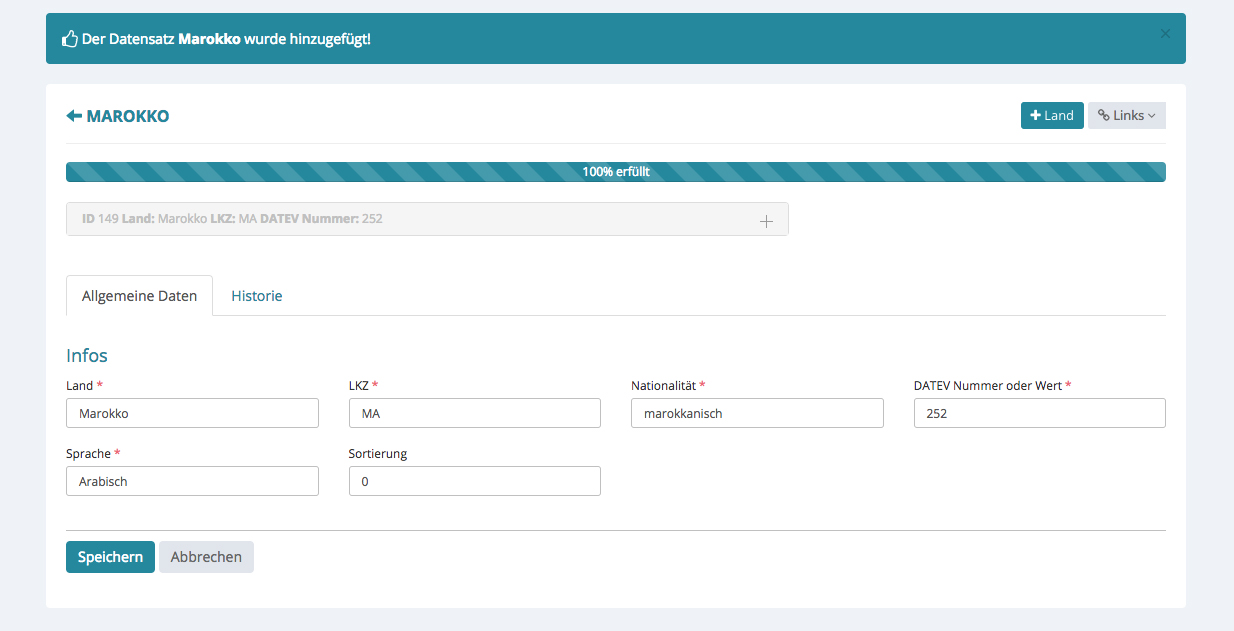Screen dimensions: 1234x631
Task: Click the thumbs-up icon in notification
Action: (x=70, y=39)
